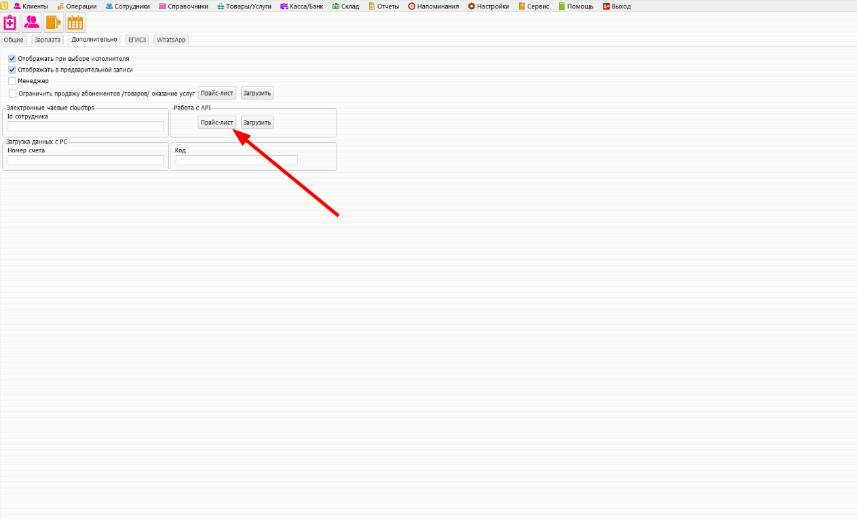
Task: Open the Касса/Банк menu
Action: click(x=301, y=6)
